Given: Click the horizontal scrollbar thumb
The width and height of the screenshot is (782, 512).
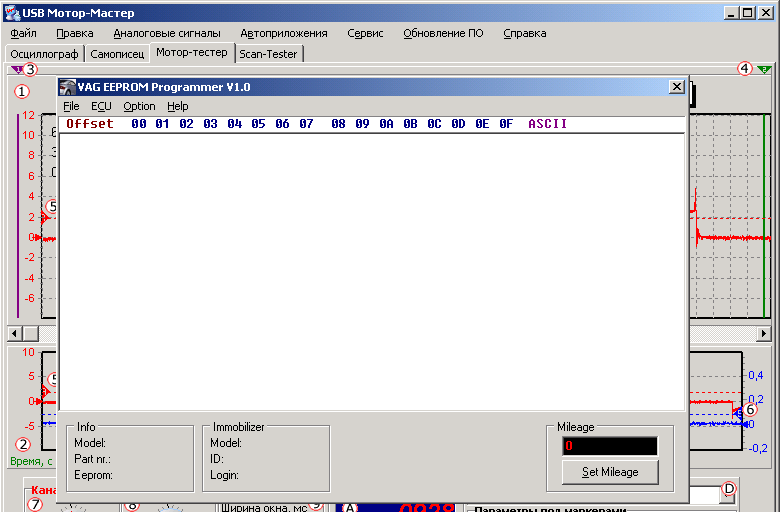Looking at the screenshot, I should click(x=31, y=333).
